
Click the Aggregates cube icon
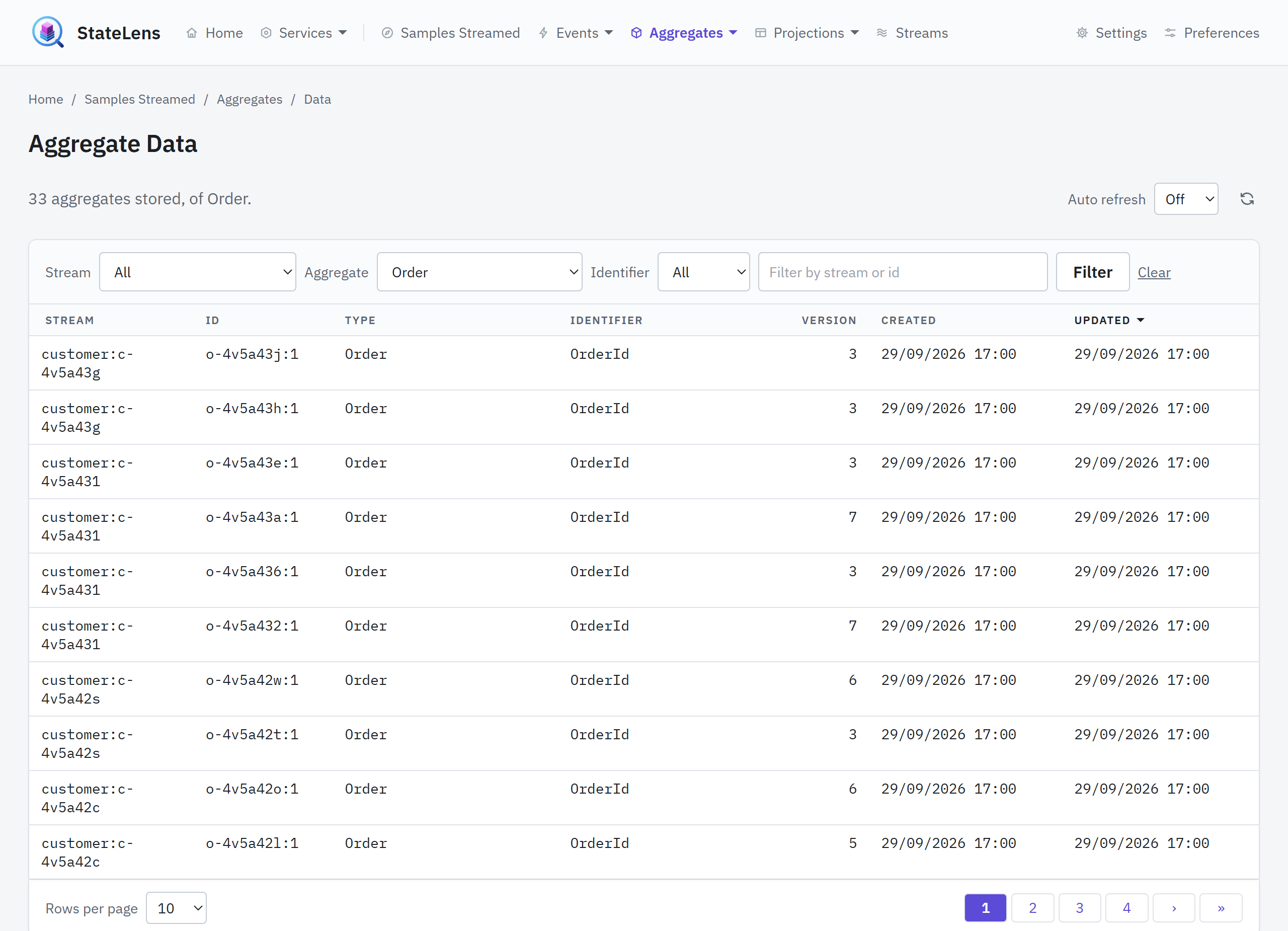click(636, 33)
